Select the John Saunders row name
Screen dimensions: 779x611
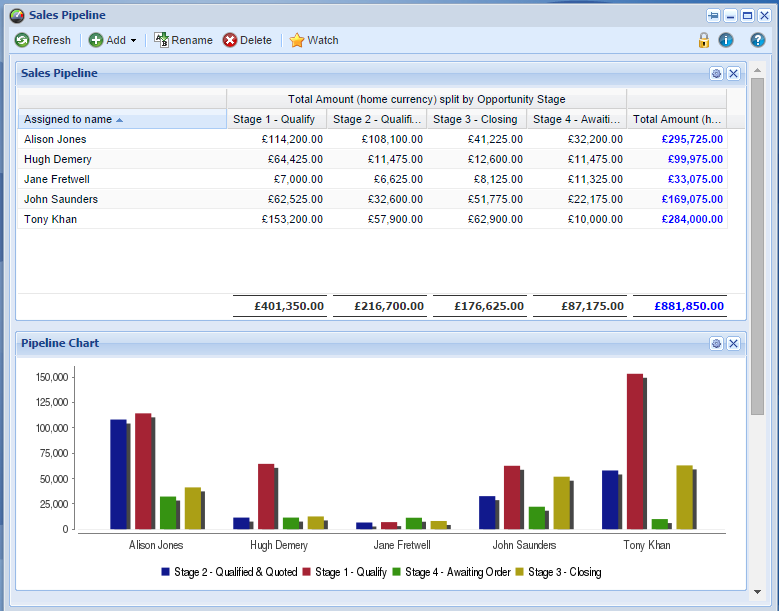tap(61, 199)
